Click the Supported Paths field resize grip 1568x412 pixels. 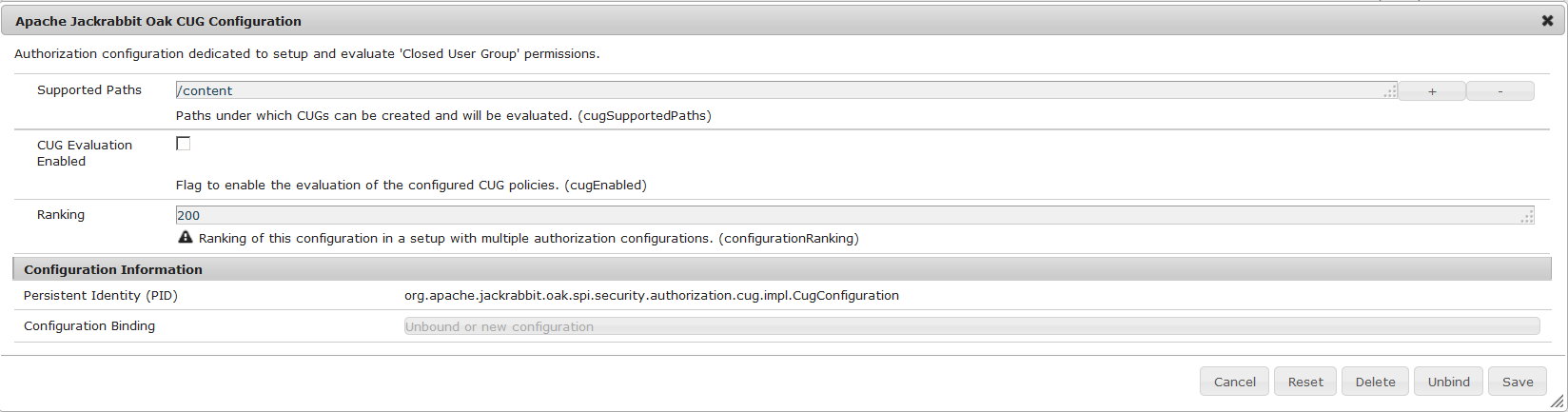coord(1390,92)
